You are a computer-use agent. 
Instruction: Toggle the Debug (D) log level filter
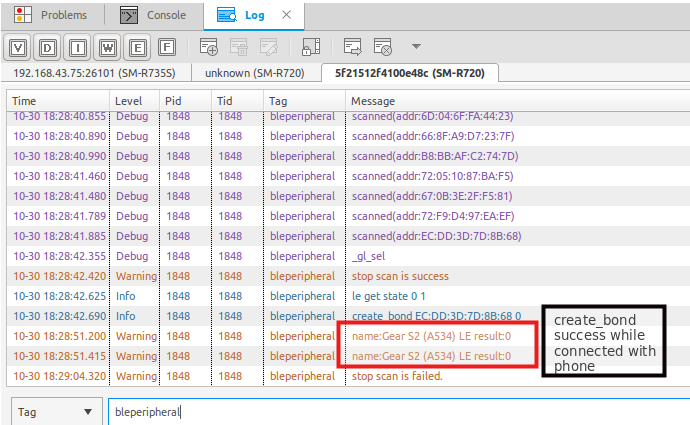(48, 47)
